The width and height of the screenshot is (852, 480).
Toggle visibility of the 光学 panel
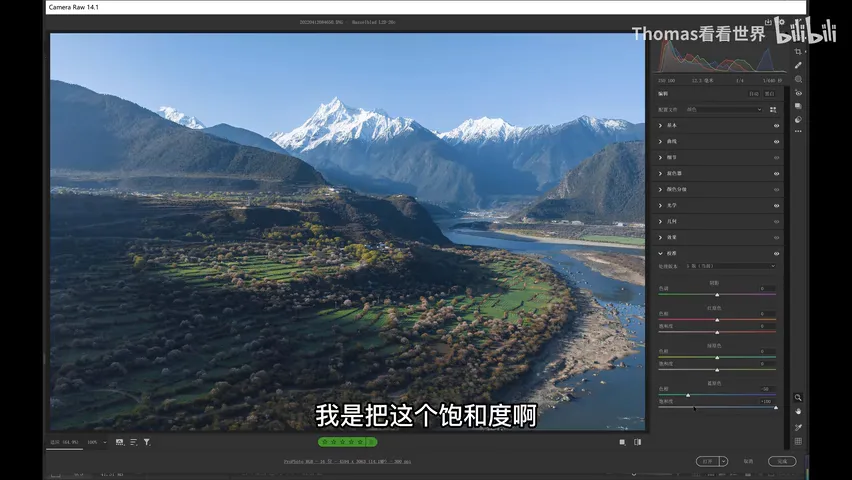pos(776,205)
